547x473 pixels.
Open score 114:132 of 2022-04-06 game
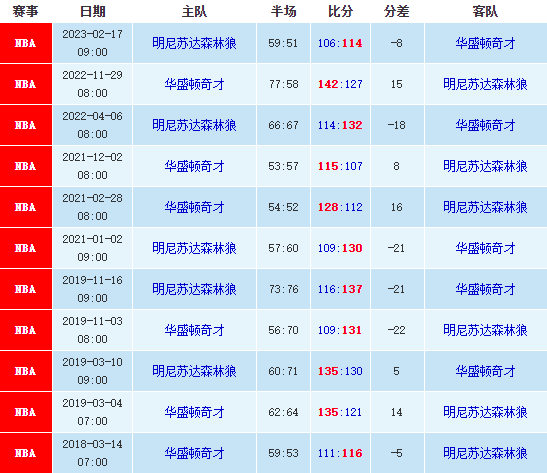pos(340,125)
